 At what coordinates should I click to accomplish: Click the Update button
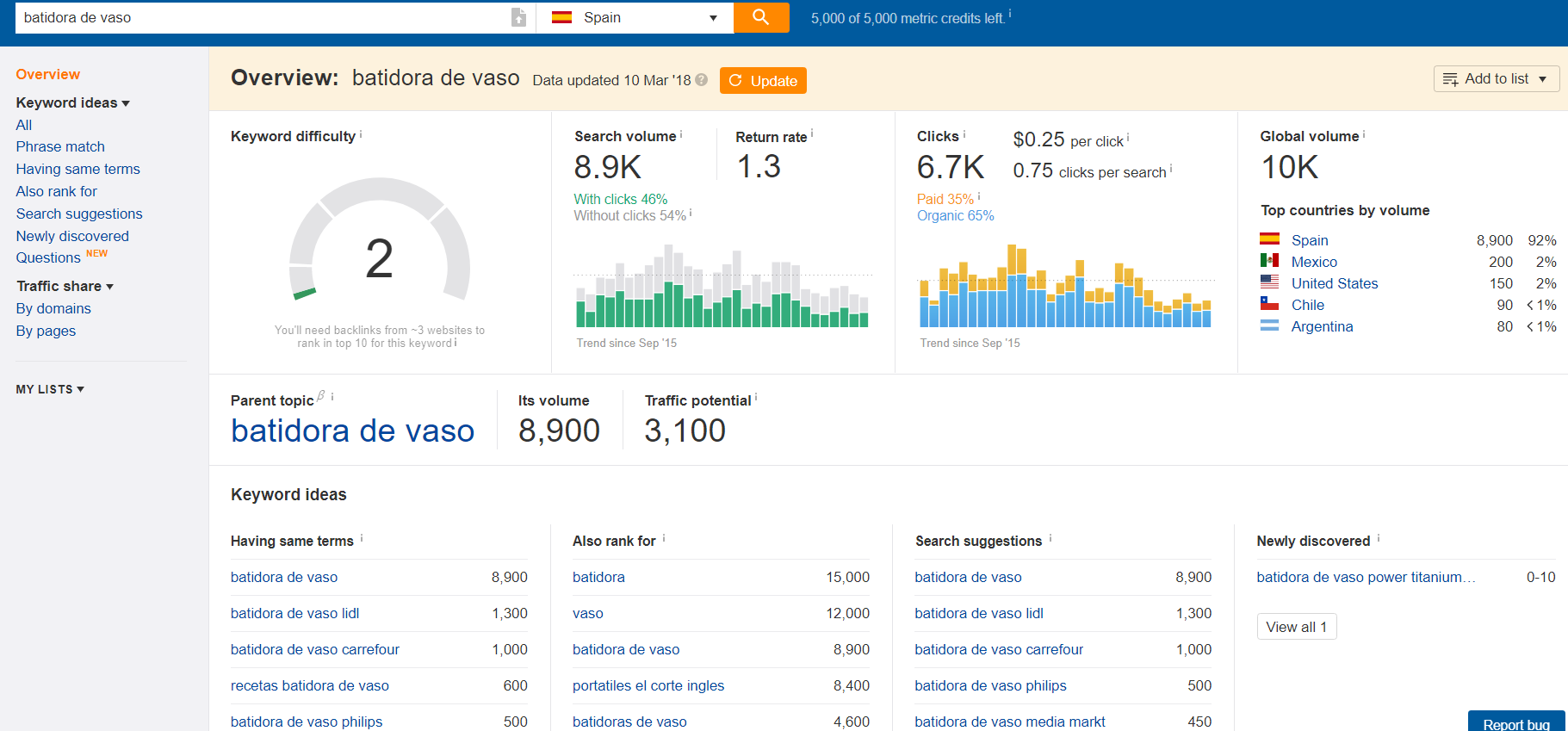(x=763, y=81)
